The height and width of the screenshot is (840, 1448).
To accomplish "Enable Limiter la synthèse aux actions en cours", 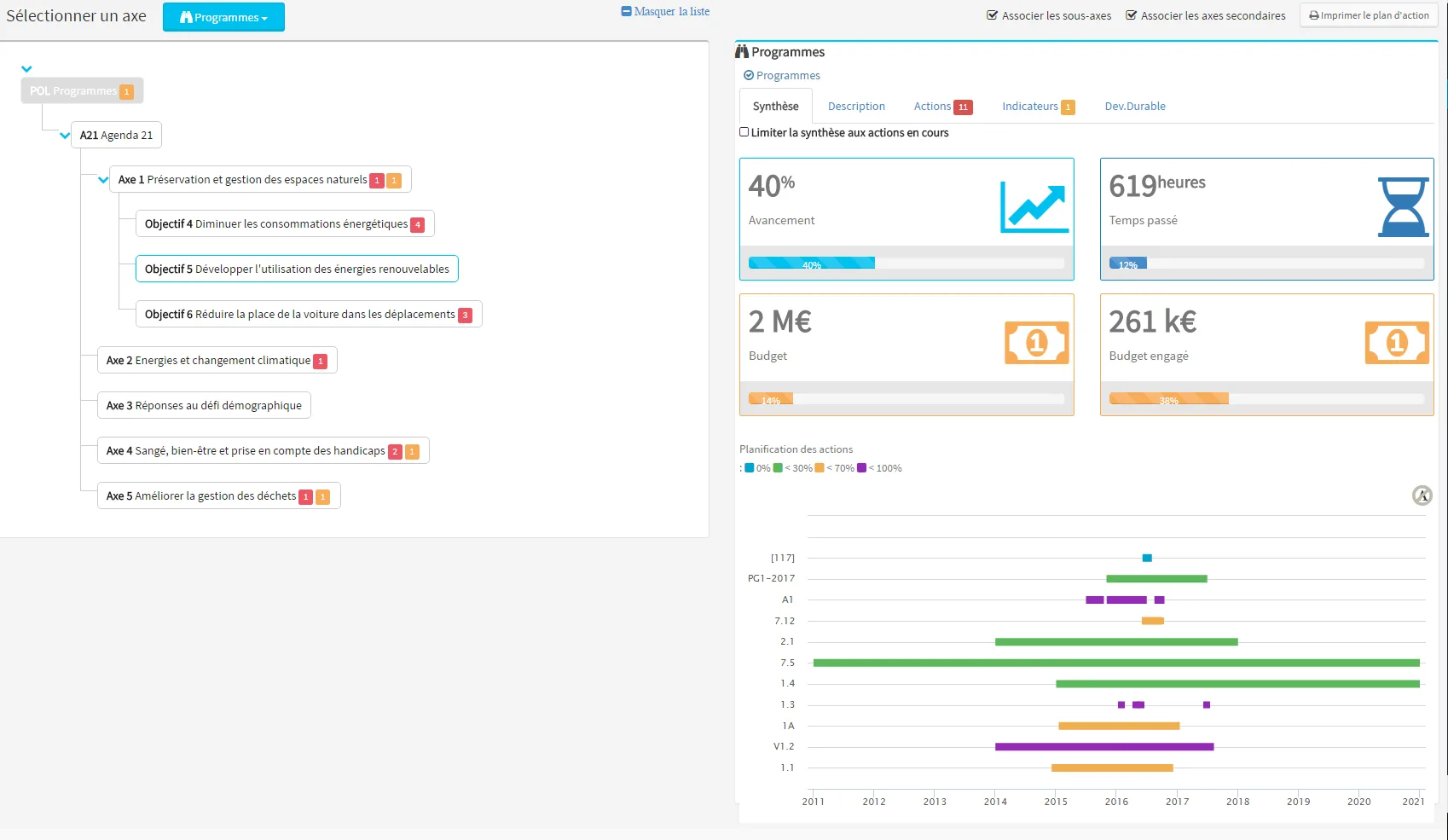I will (x=744, y=132).
